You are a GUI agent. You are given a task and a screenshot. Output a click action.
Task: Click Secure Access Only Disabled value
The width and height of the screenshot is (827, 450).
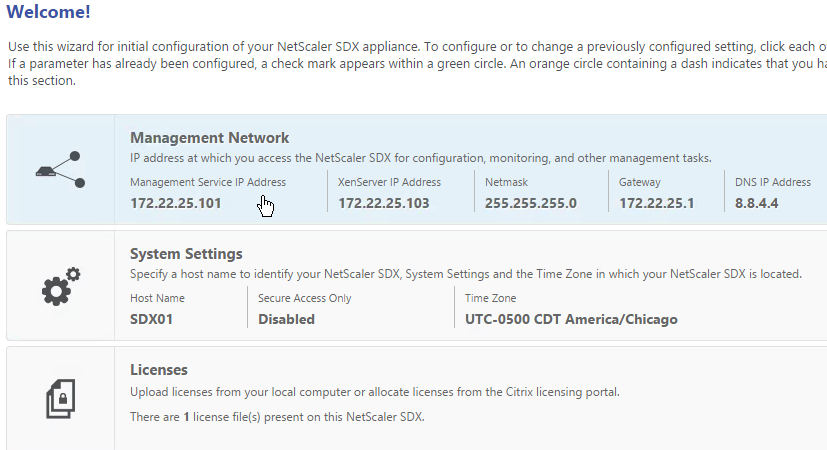[286, 319]
